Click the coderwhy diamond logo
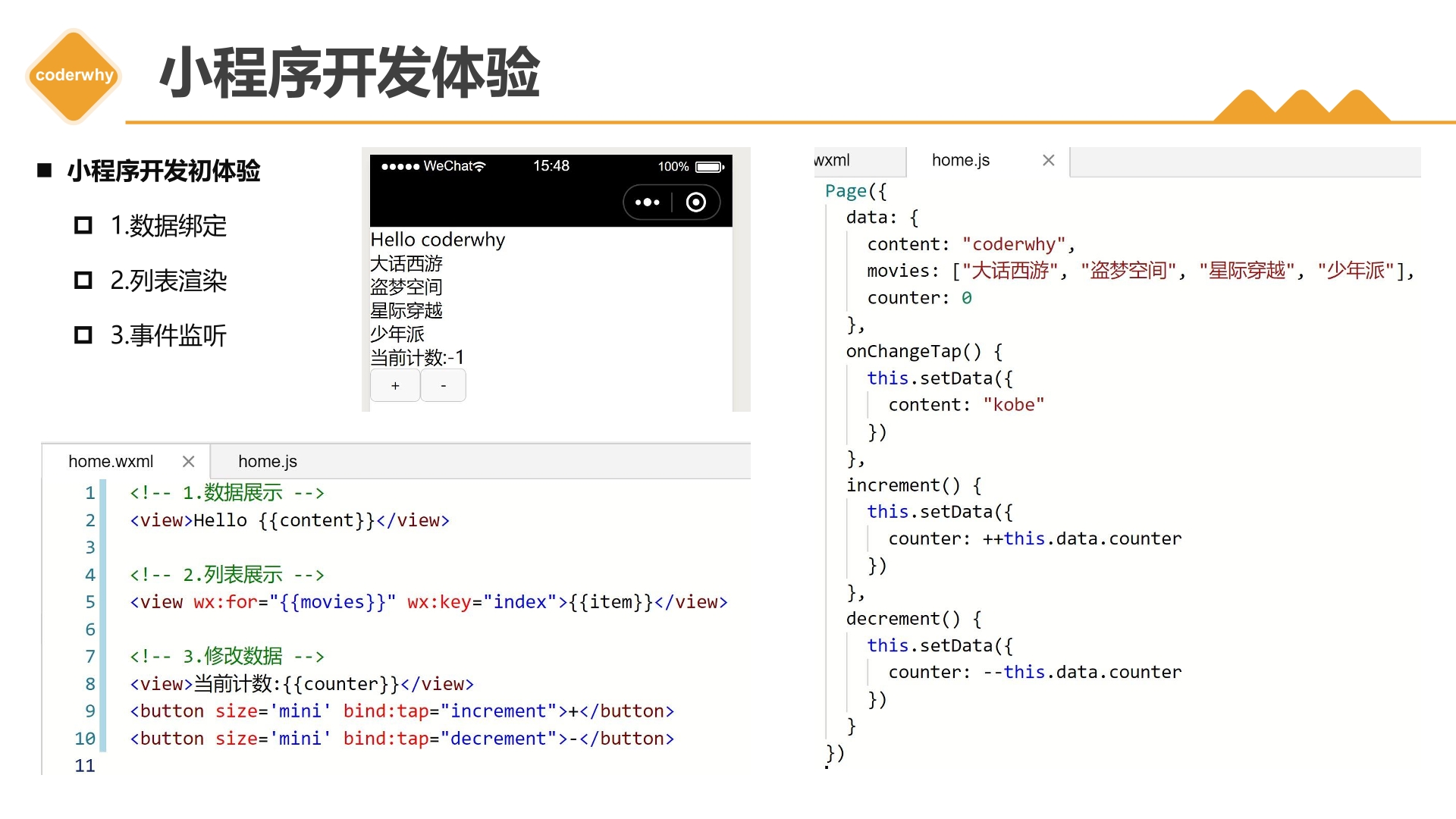 (74, 75)
